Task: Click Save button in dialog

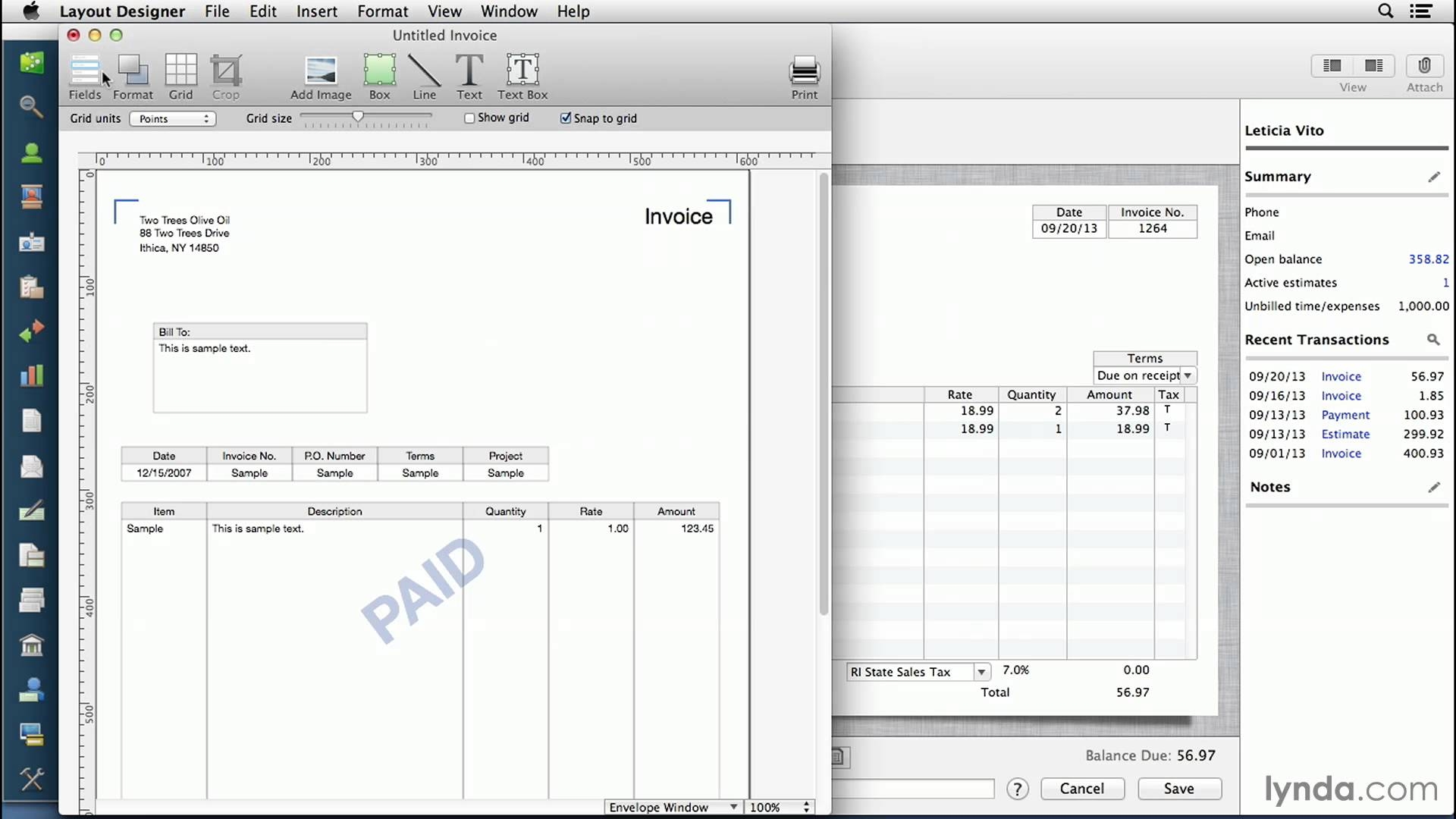Action: 1178,788
